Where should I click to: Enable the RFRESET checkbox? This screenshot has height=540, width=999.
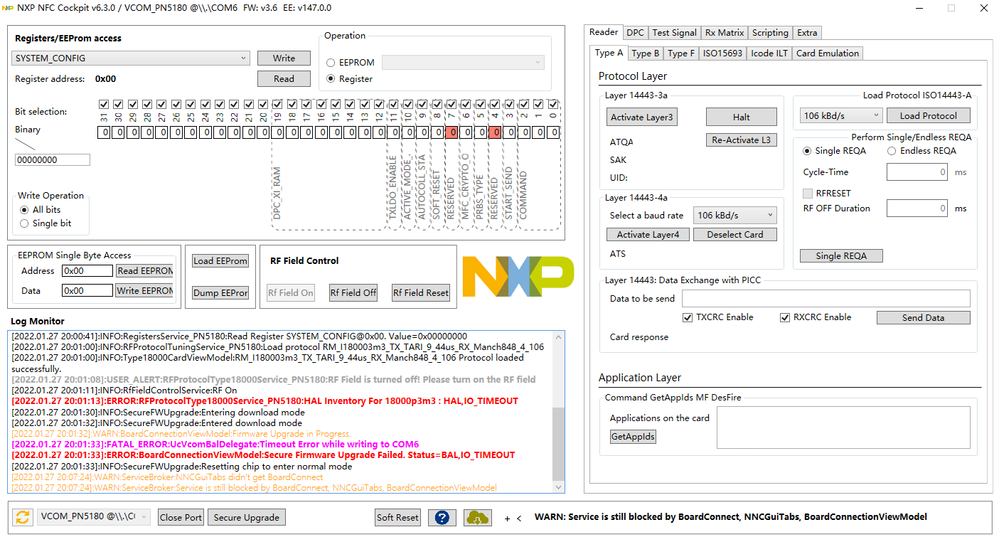click(808, 193)
